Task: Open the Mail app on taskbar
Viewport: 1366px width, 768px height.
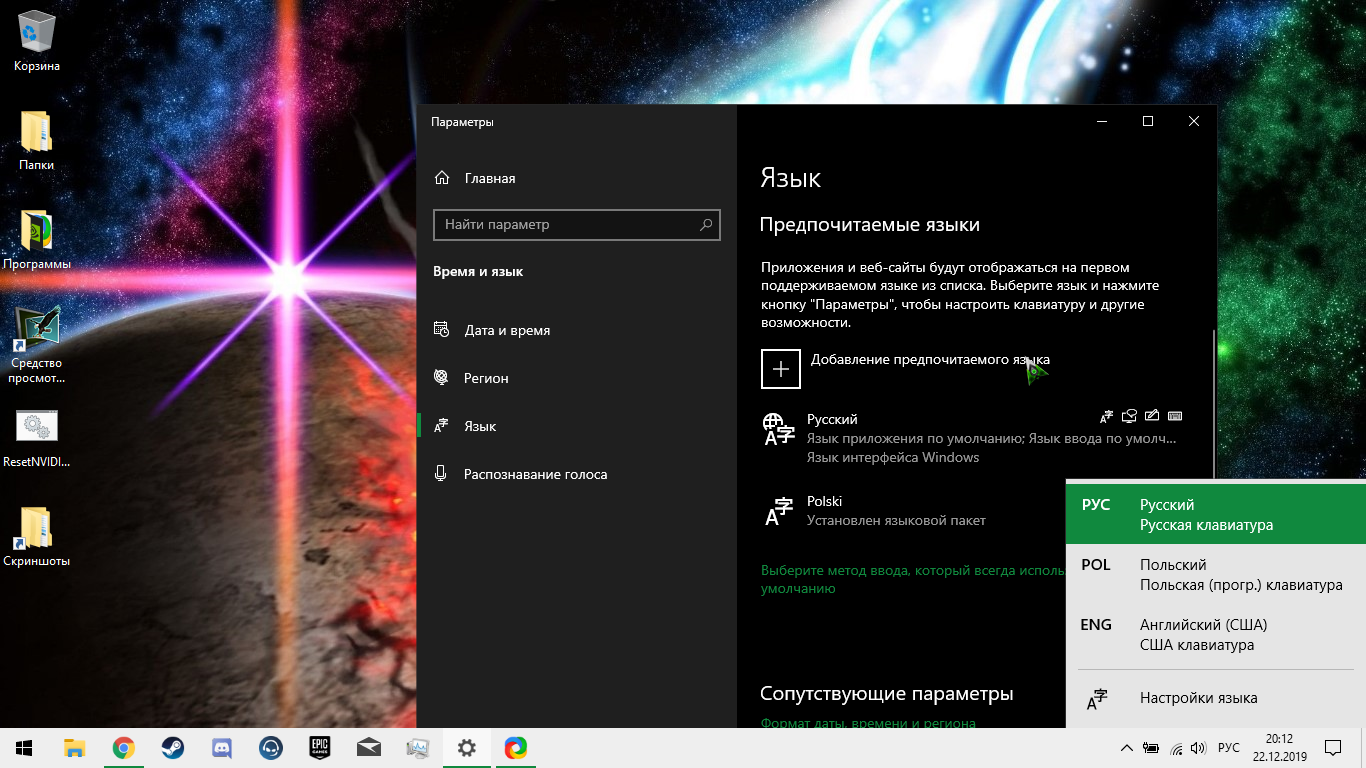Action: pyautogui.click(x=368, y=748)
